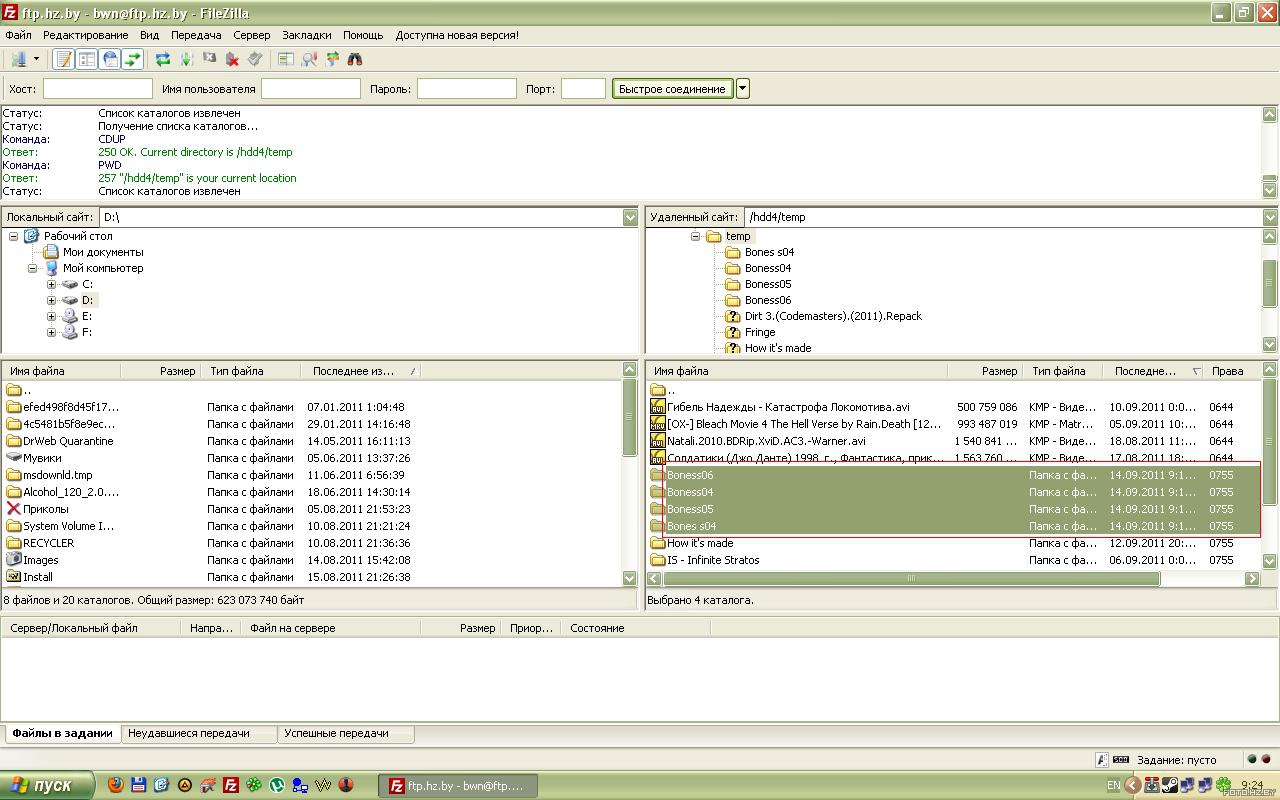Select Мои документы in local tree
Image resolution: width=1280 pixels, height=800 pixels.
click(x=103, y=252)
